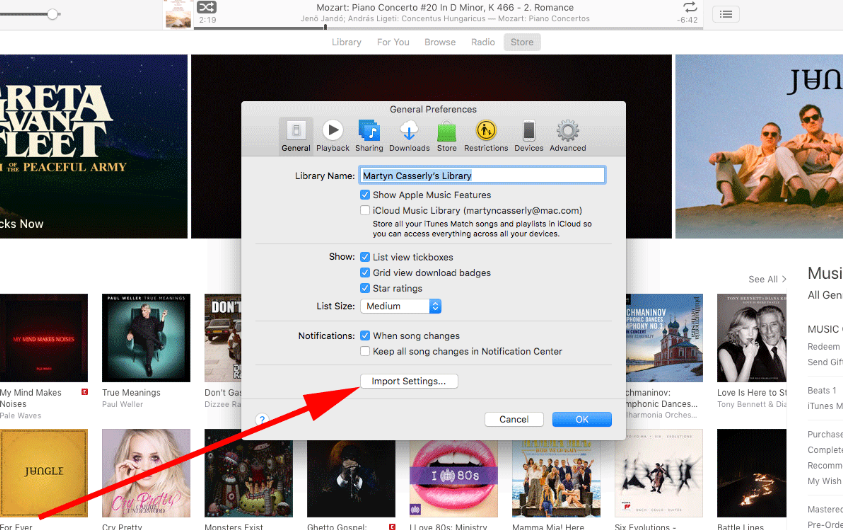Image resolution: width=843 pixels, height=530 pixels.
Task: Switch to the Browse tab
Action: (x=440, y=42)
